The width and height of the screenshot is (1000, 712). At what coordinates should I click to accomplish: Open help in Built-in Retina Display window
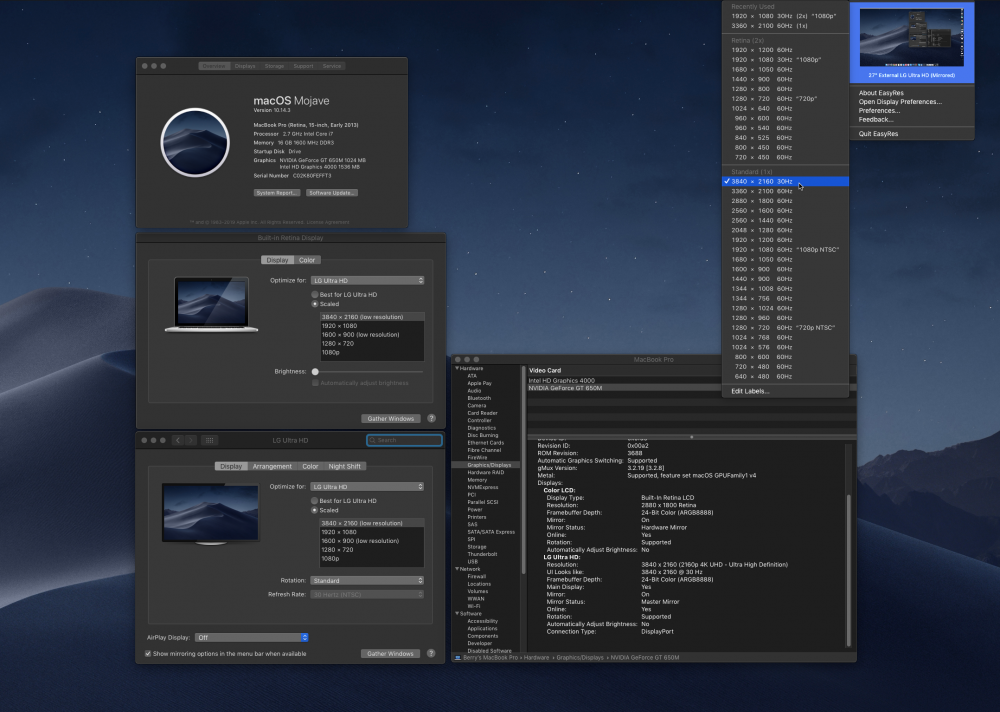coord(432,419)
